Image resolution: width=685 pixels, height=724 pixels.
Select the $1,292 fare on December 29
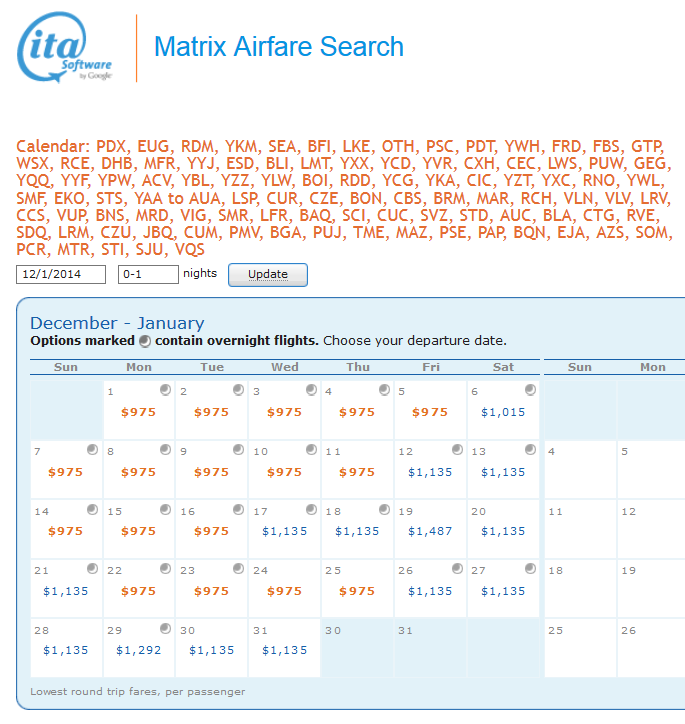pos(138,650)
